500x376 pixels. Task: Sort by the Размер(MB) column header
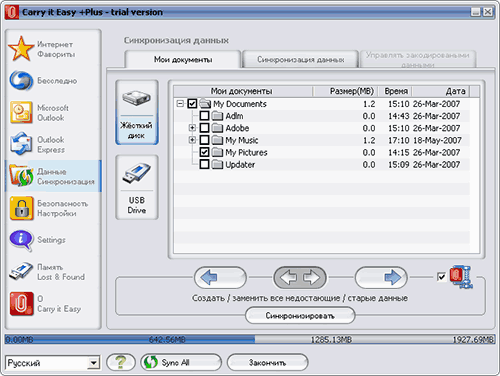coord(345,91)
